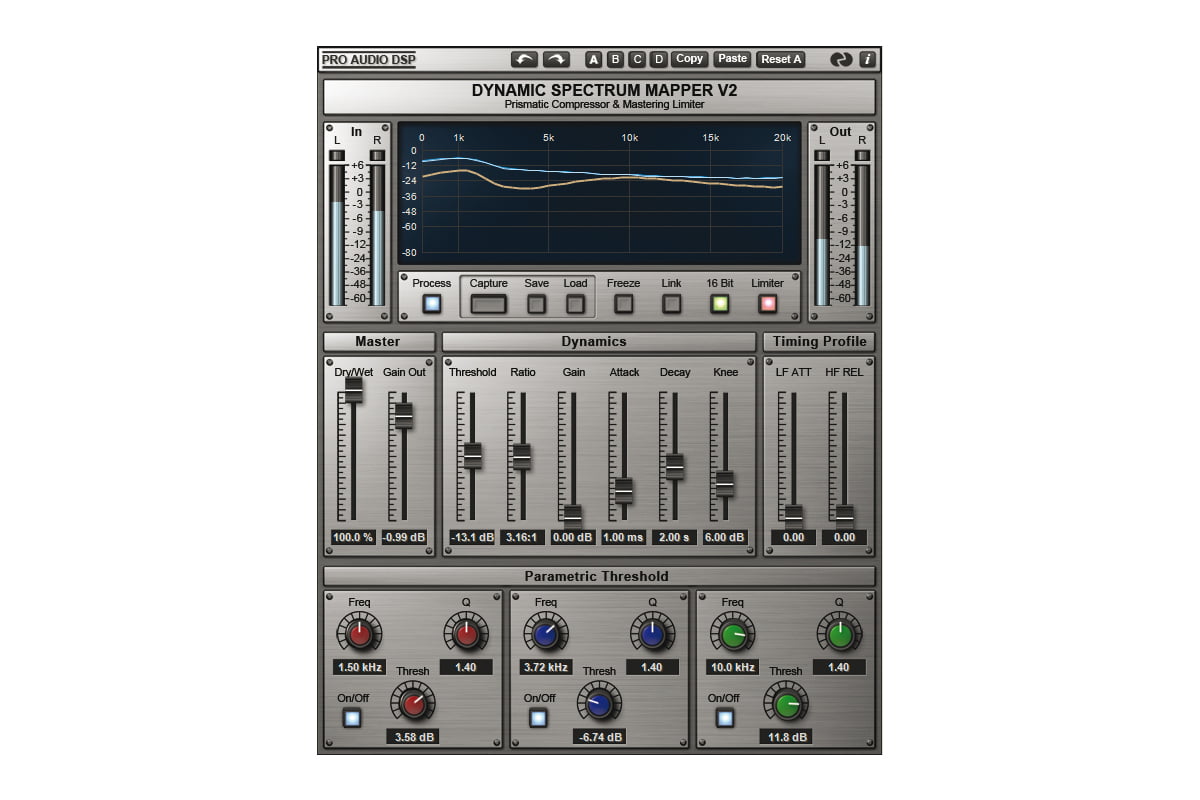Image resolution: width=1200 pixels, height=800 pixels.
Task: Click the blue band Thresh knob
Action: coord(599,702)
